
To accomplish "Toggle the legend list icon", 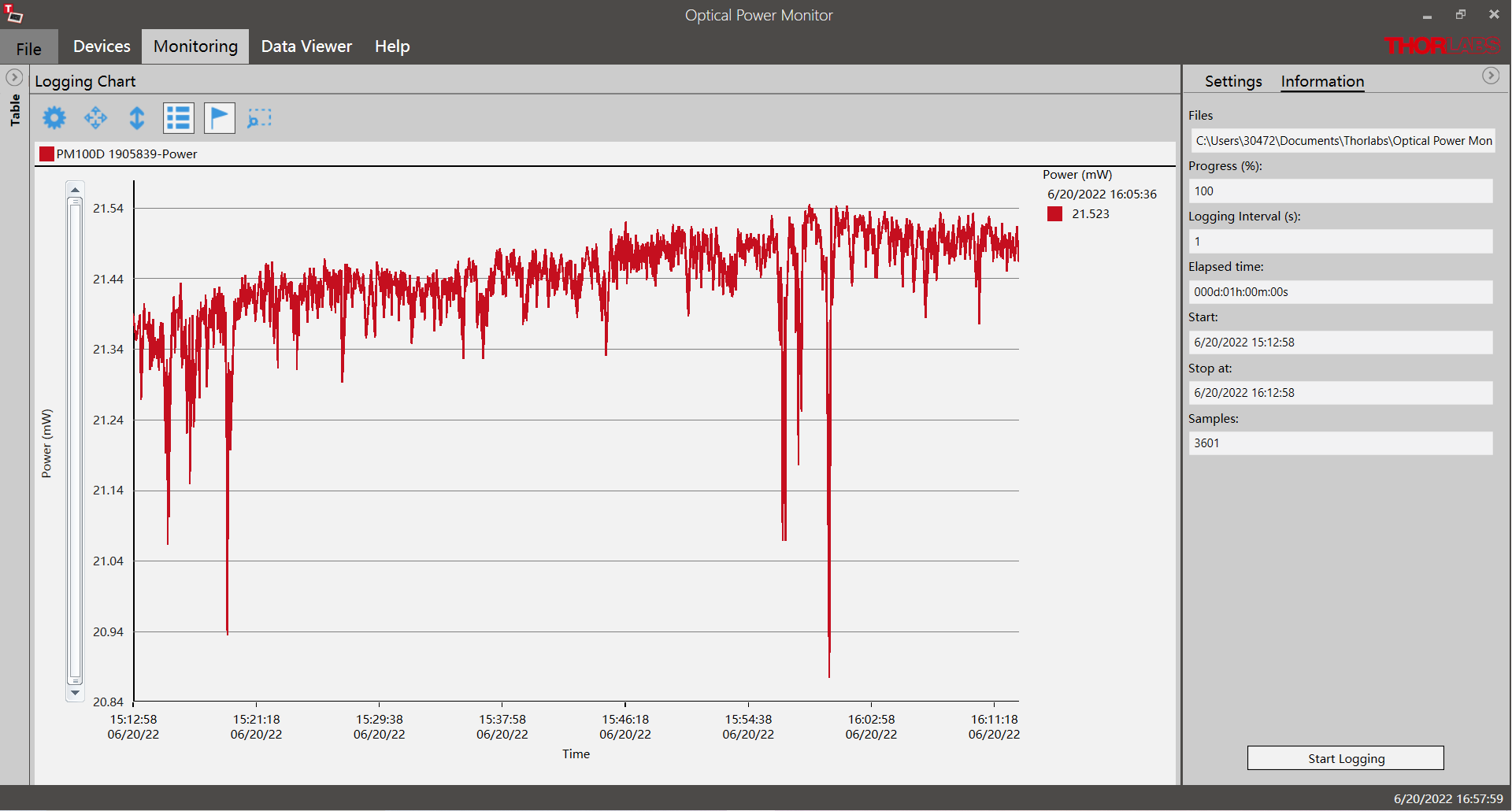I will (x=179, y=118).
